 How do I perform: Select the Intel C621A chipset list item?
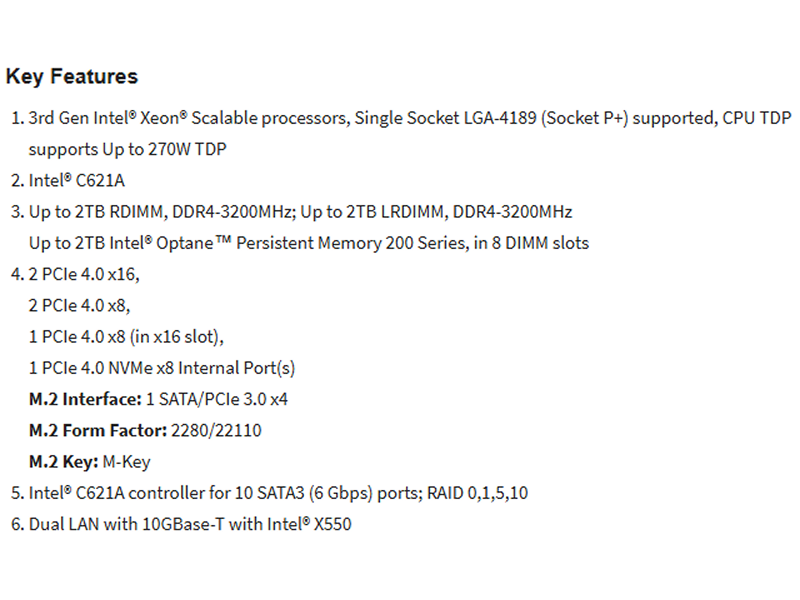click(x=77, y=180)
